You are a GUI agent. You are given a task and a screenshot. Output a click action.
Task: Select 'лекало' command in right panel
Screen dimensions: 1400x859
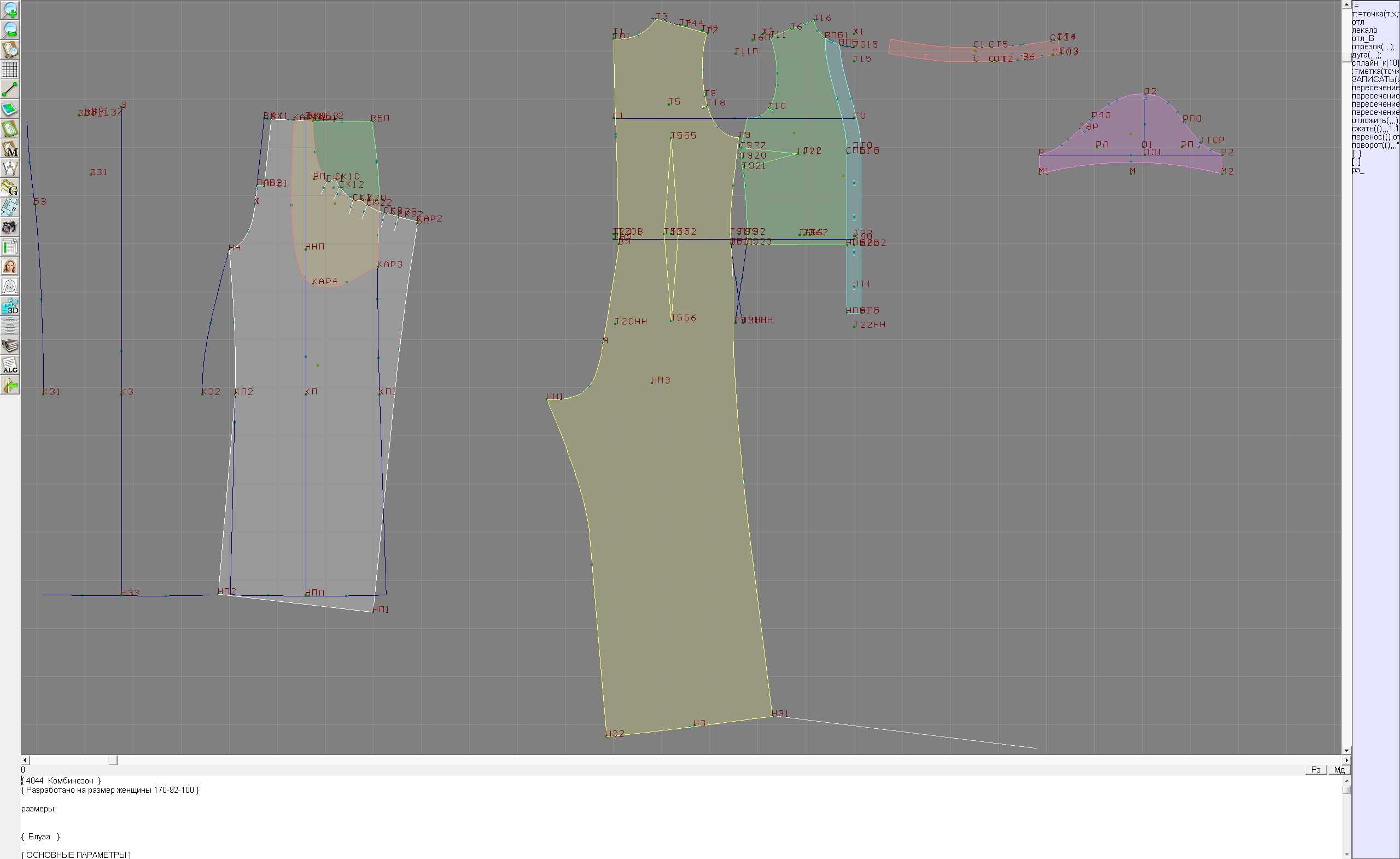pos(1364,30)
